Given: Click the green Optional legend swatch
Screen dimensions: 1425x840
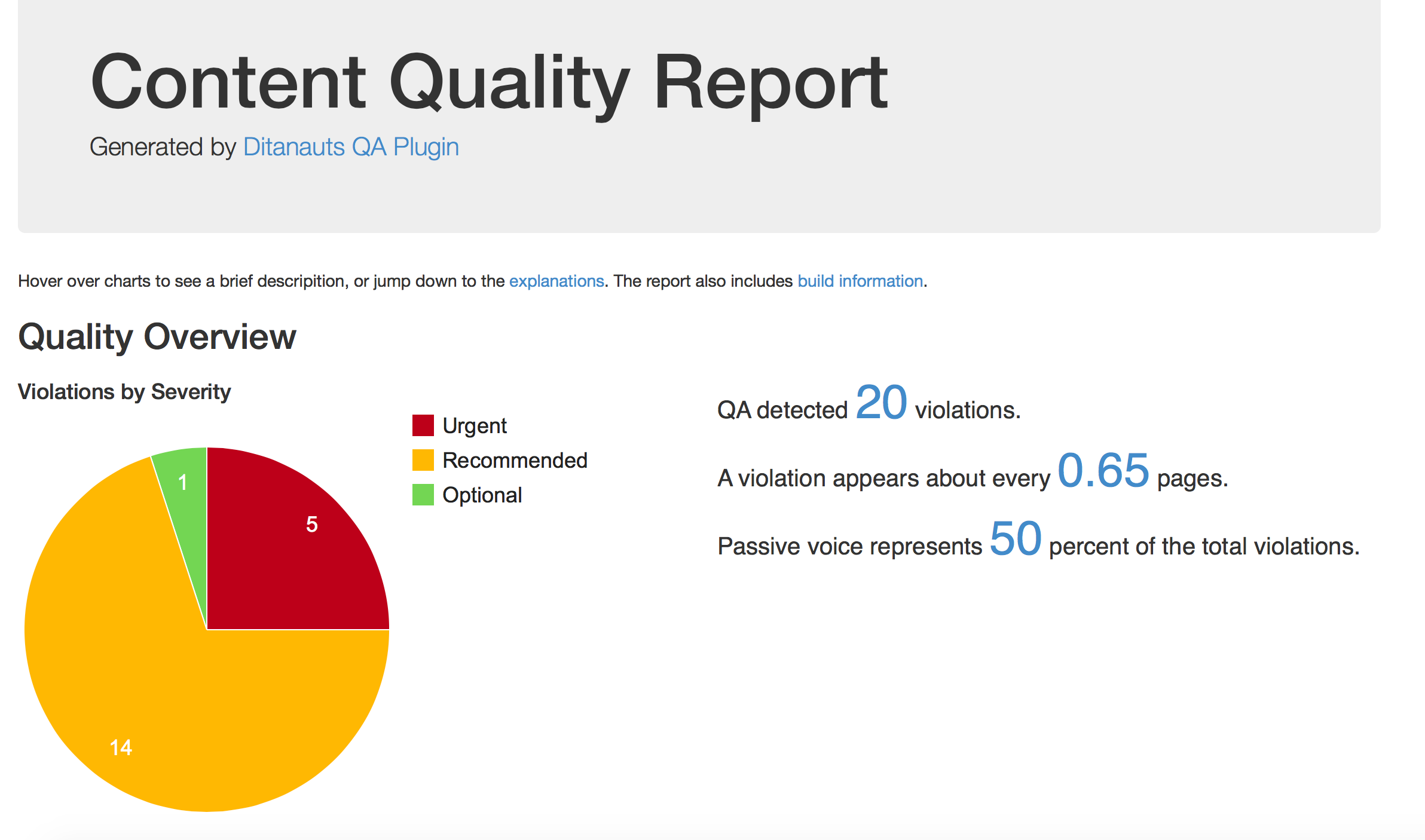Looking at the screenshot, I should (x=423, y=495).
